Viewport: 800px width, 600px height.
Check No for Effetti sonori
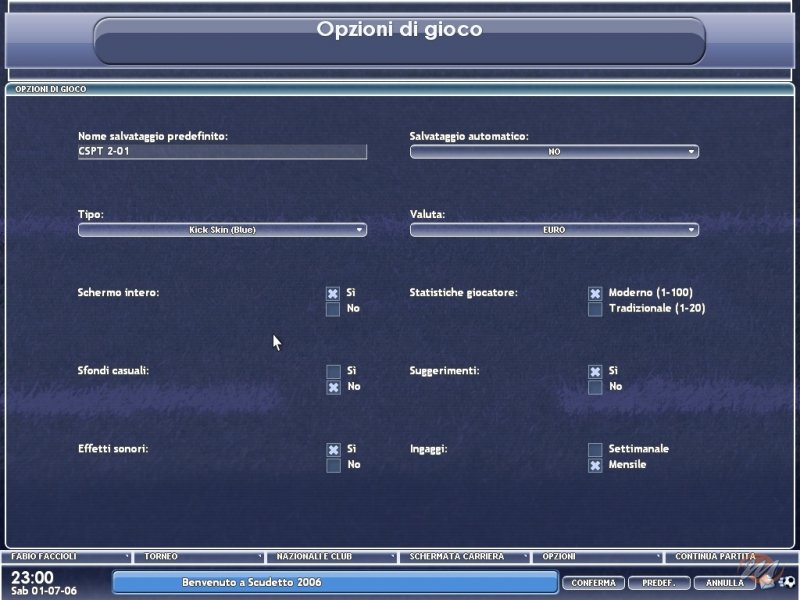[x=332, y=464]
